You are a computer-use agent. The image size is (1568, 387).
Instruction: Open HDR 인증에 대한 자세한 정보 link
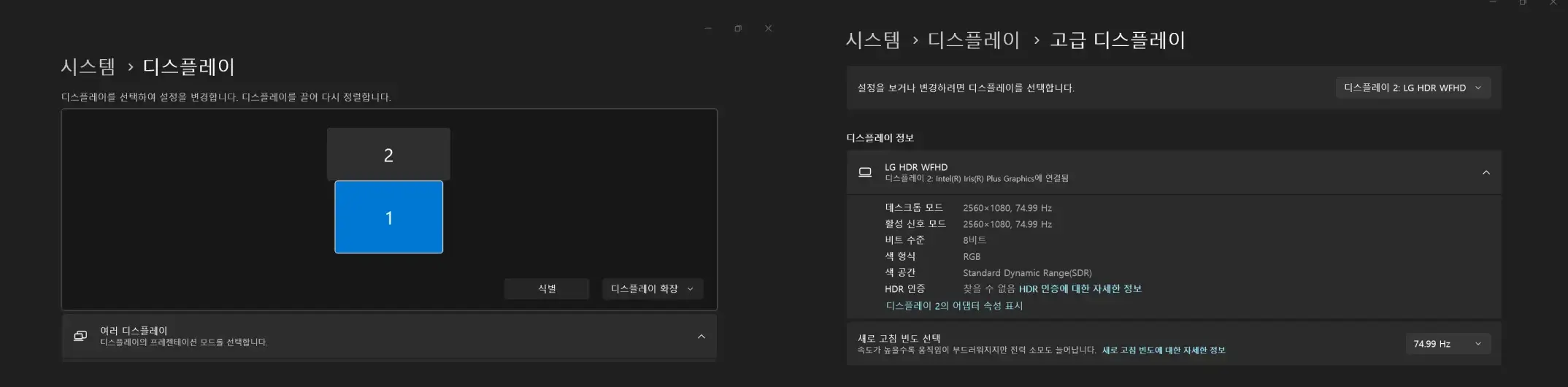coord(1080,288)
